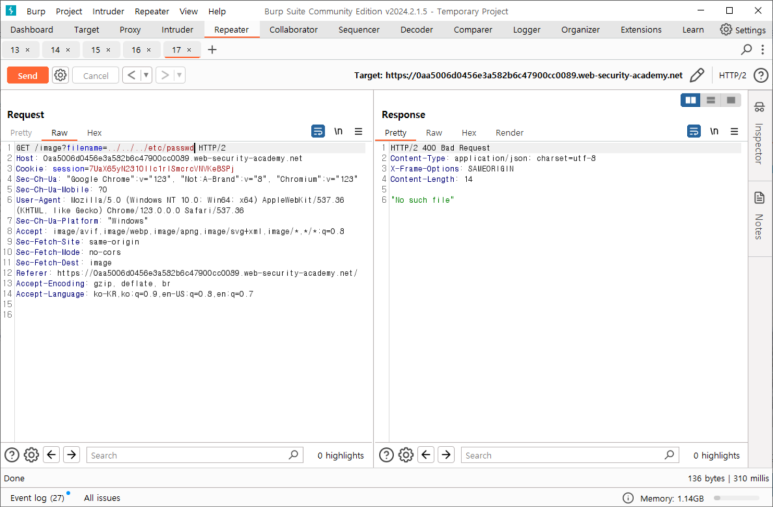Open the Burp menu
This screenshot has width=773, height=507.
[x=35, y=11]
